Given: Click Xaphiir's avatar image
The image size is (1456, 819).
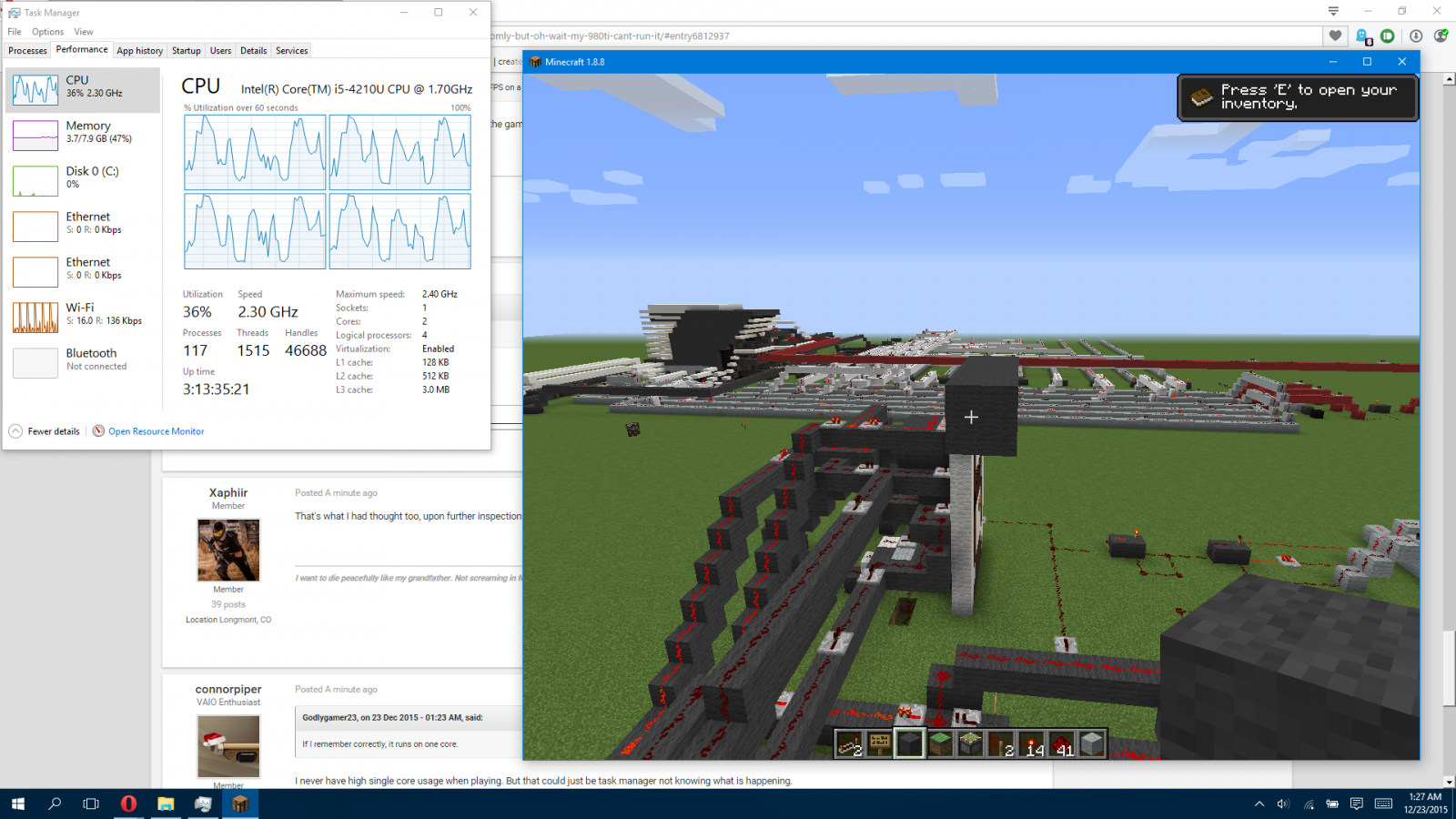Looking at the screenshot, I should pos(228,551).
